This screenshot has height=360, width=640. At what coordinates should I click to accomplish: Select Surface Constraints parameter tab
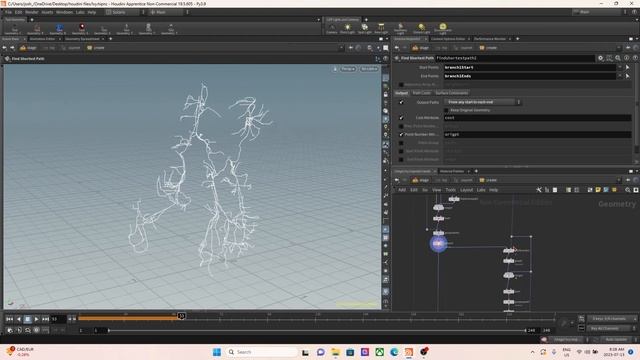click(451, 93)
